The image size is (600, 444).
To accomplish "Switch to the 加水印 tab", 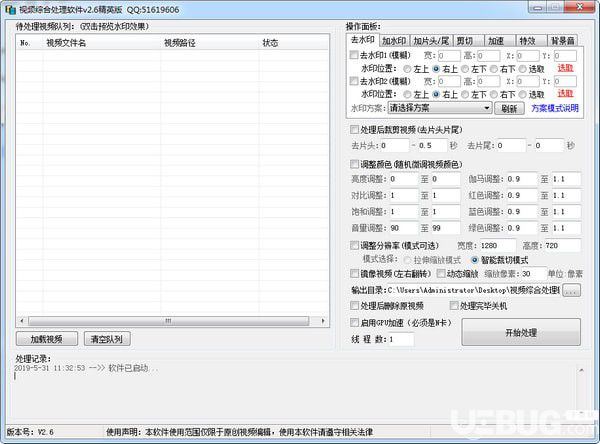I will 394,41.
